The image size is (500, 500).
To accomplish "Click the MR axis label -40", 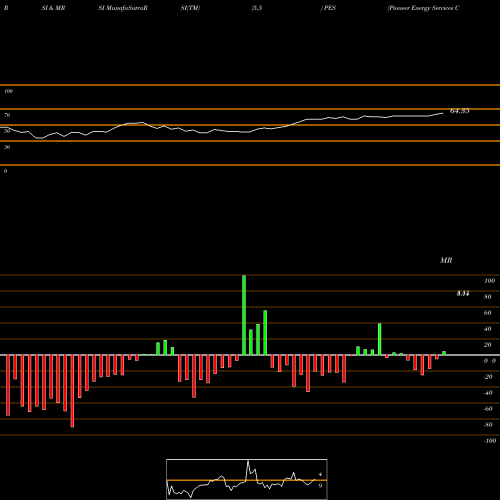I will click(488, 393).
